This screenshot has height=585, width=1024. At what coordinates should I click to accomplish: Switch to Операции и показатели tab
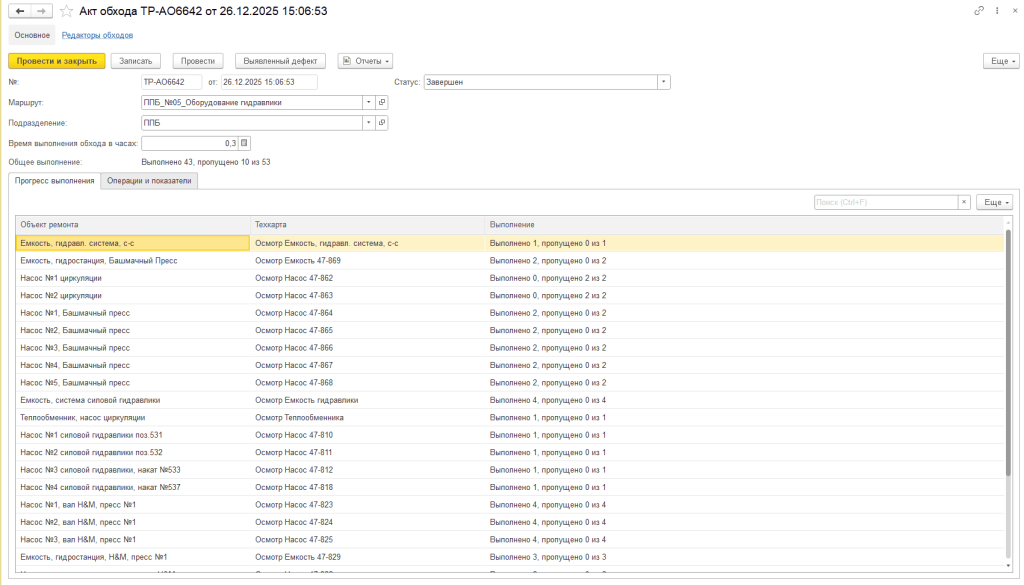point(149,181)
